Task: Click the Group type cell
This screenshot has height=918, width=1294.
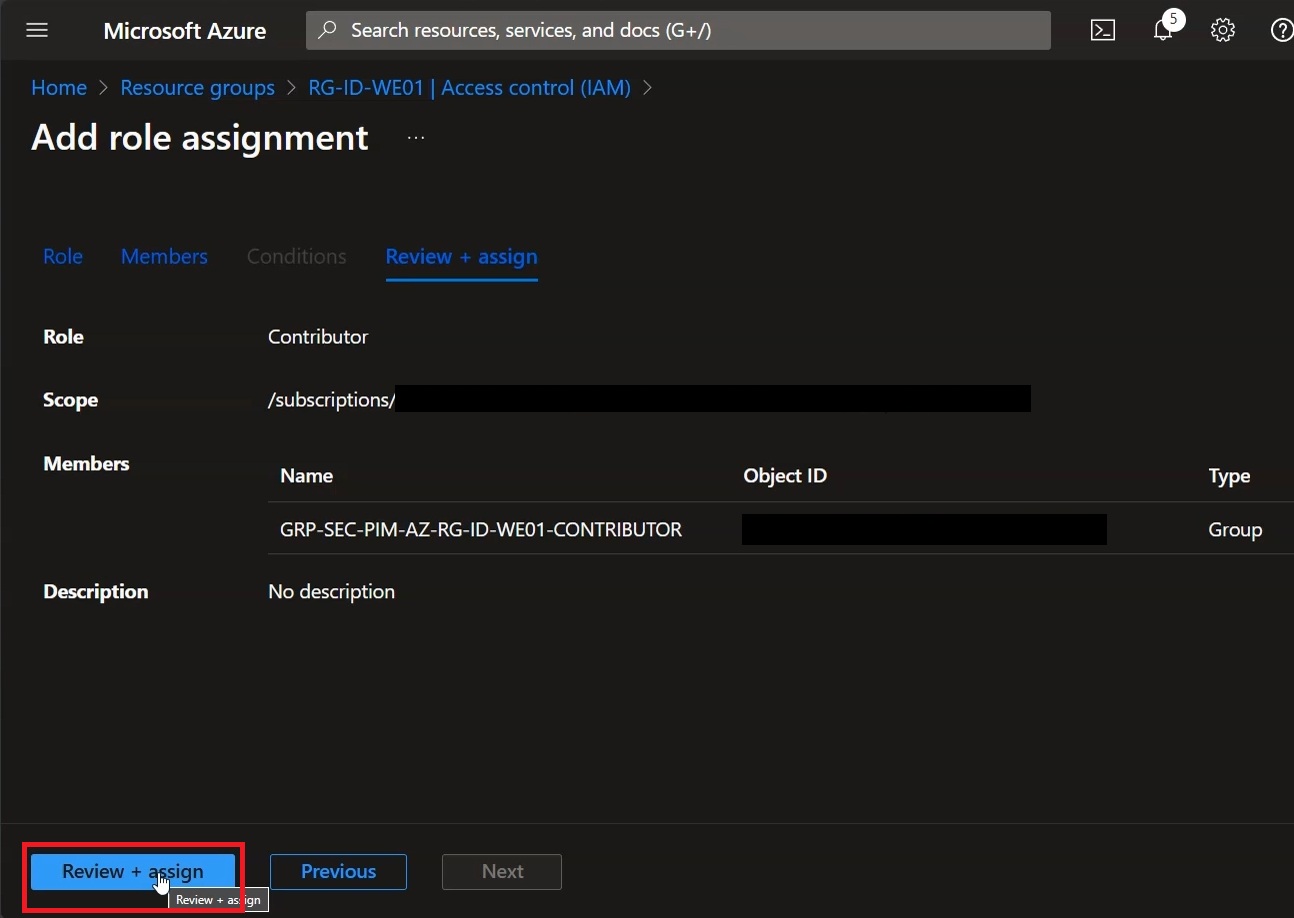Action: click(1235, 530)
